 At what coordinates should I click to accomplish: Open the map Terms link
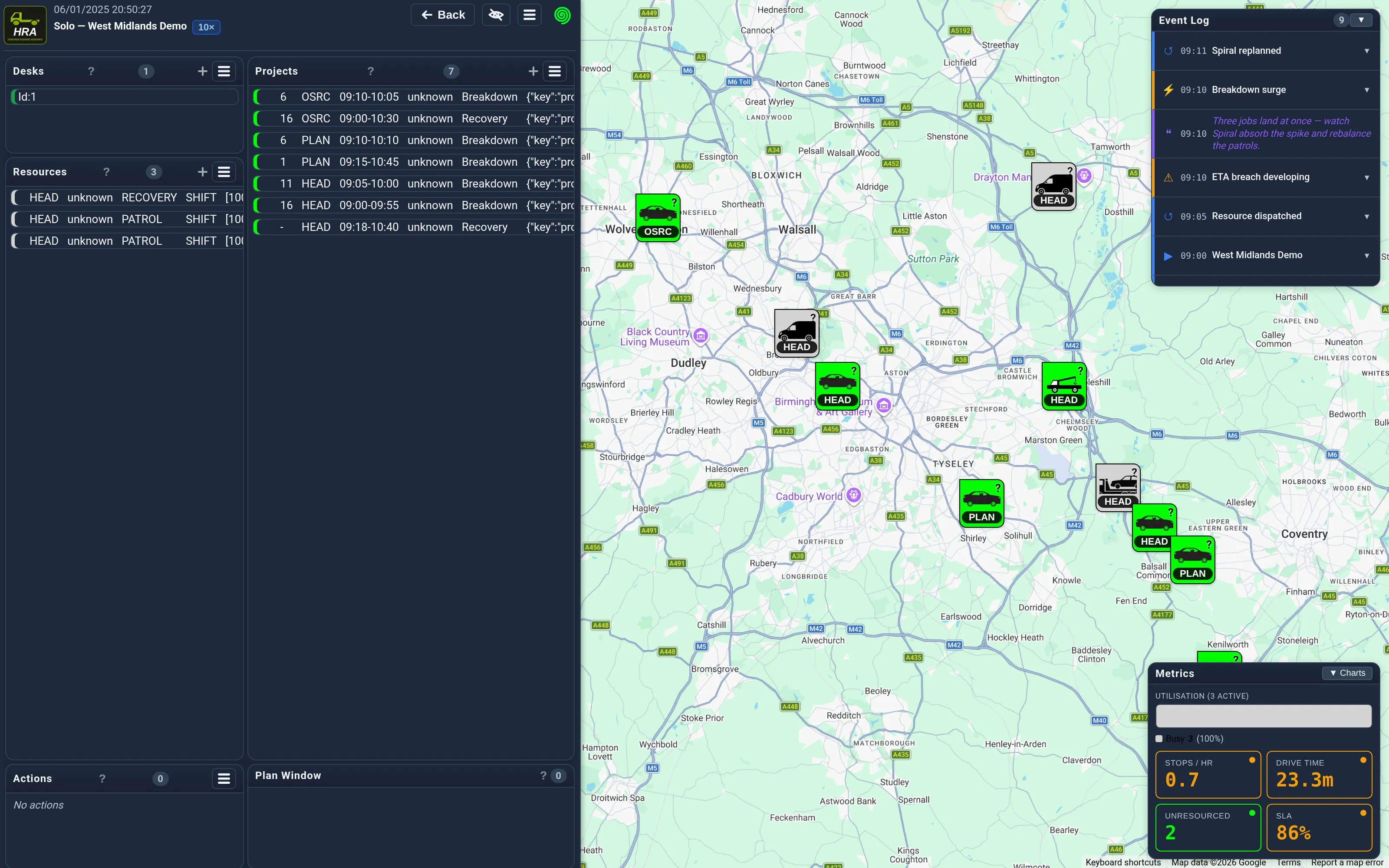tap(1289, 862)
